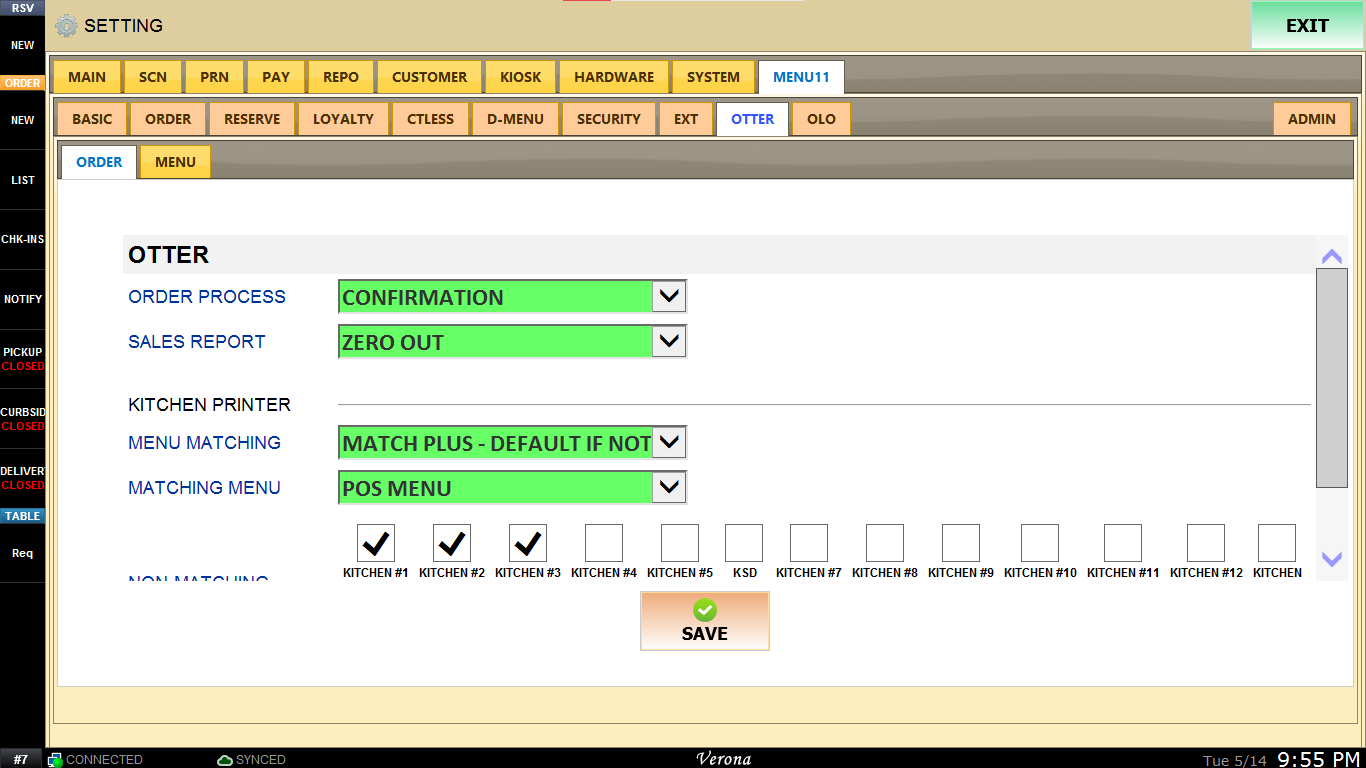Switch to the OLO sub-tab
1366x768 pixels.
tap(821, 119)
